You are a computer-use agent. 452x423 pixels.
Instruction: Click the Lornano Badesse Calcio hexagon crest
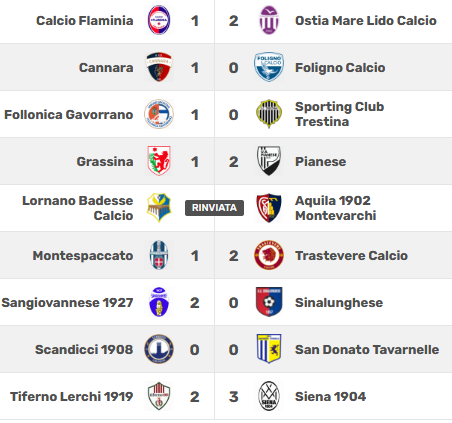pos(159,208)
